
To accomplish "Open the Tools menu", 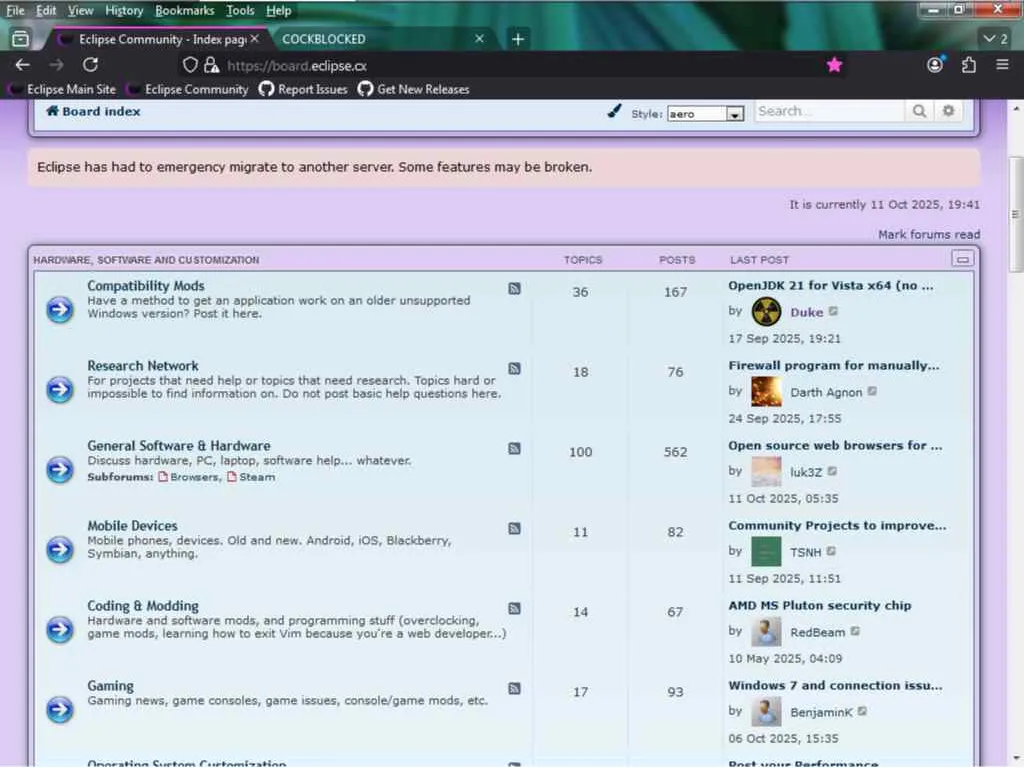I will (240, 10).
